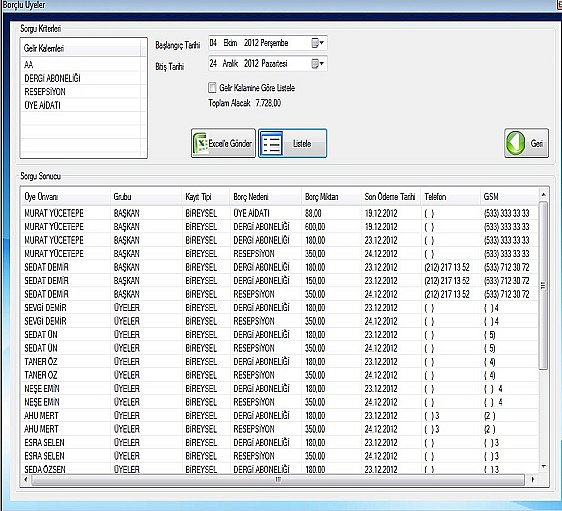Select RESEPSİYON income item
The width and height of the screenshot is (562, 511).
45,92
